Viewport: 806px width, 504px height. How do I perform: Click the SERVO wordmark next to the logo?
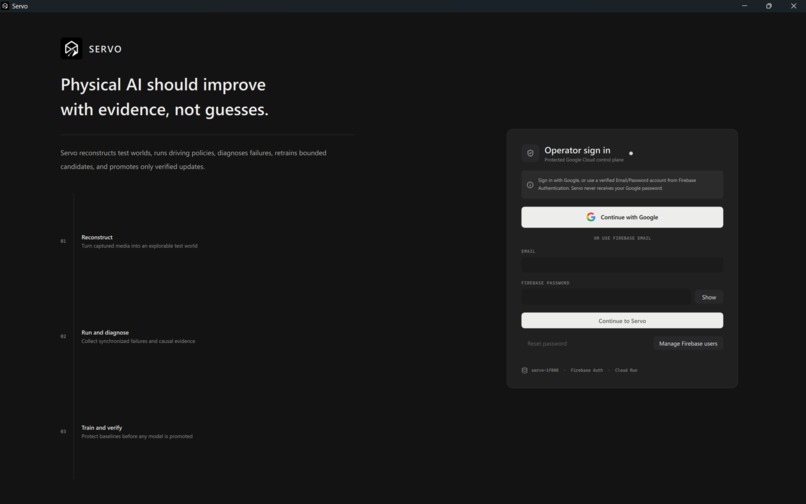pos(105,49)
